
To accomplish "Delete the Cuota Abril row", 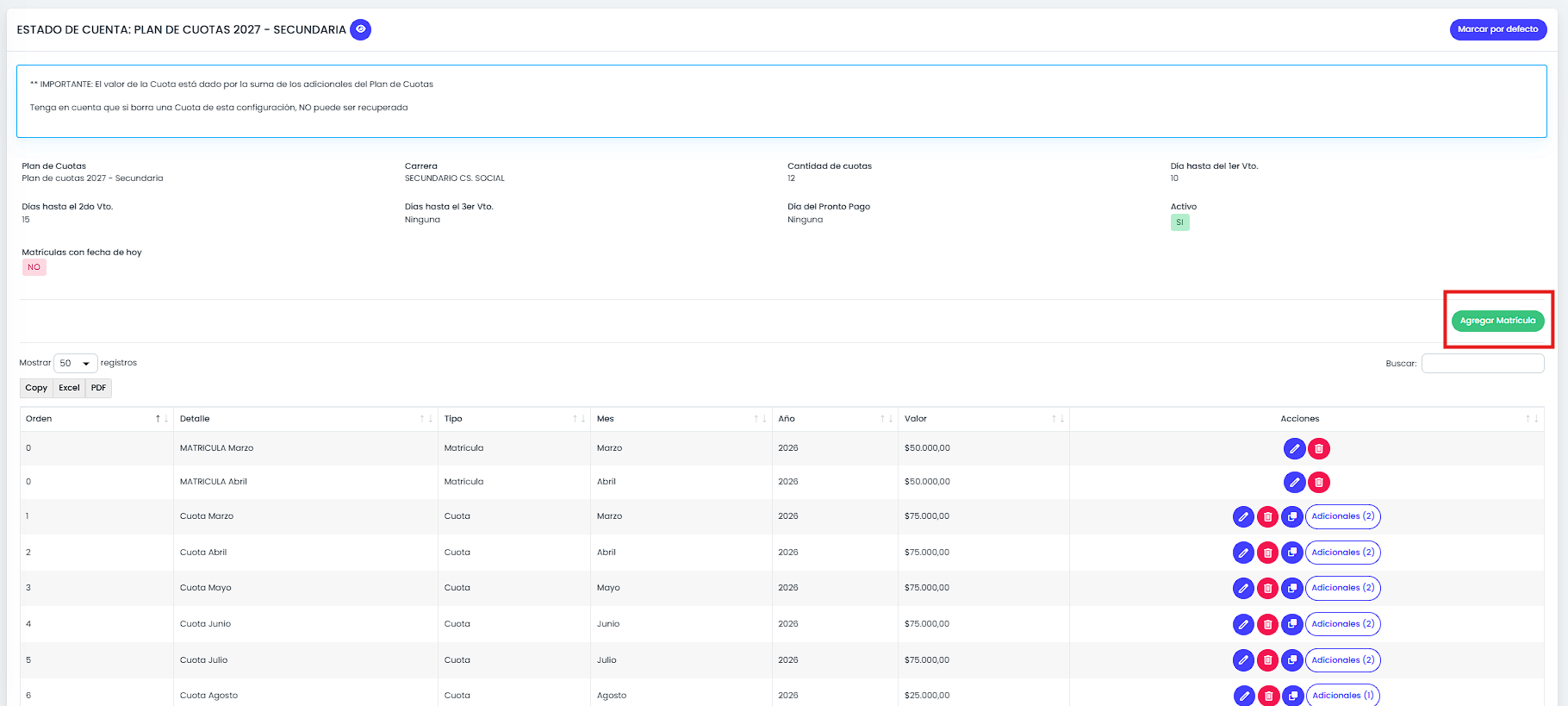I will click(1267, 553).
